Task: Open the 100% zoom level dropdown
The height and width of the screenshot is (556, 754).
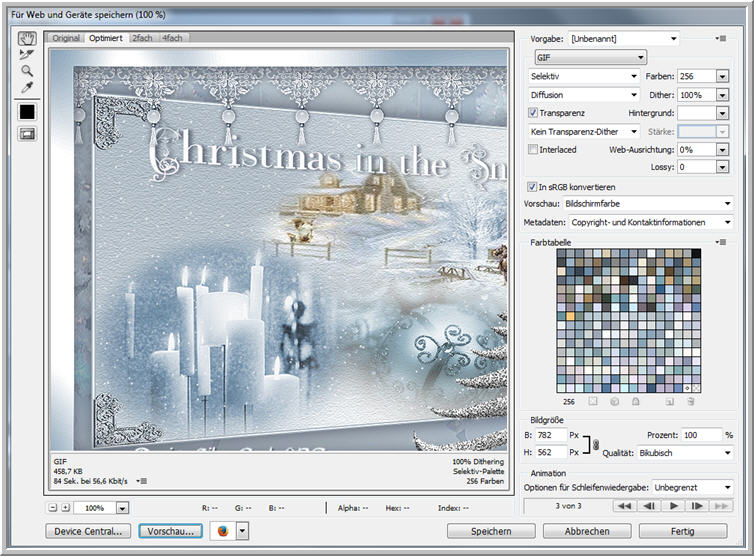Action: [x=123, y=508]
